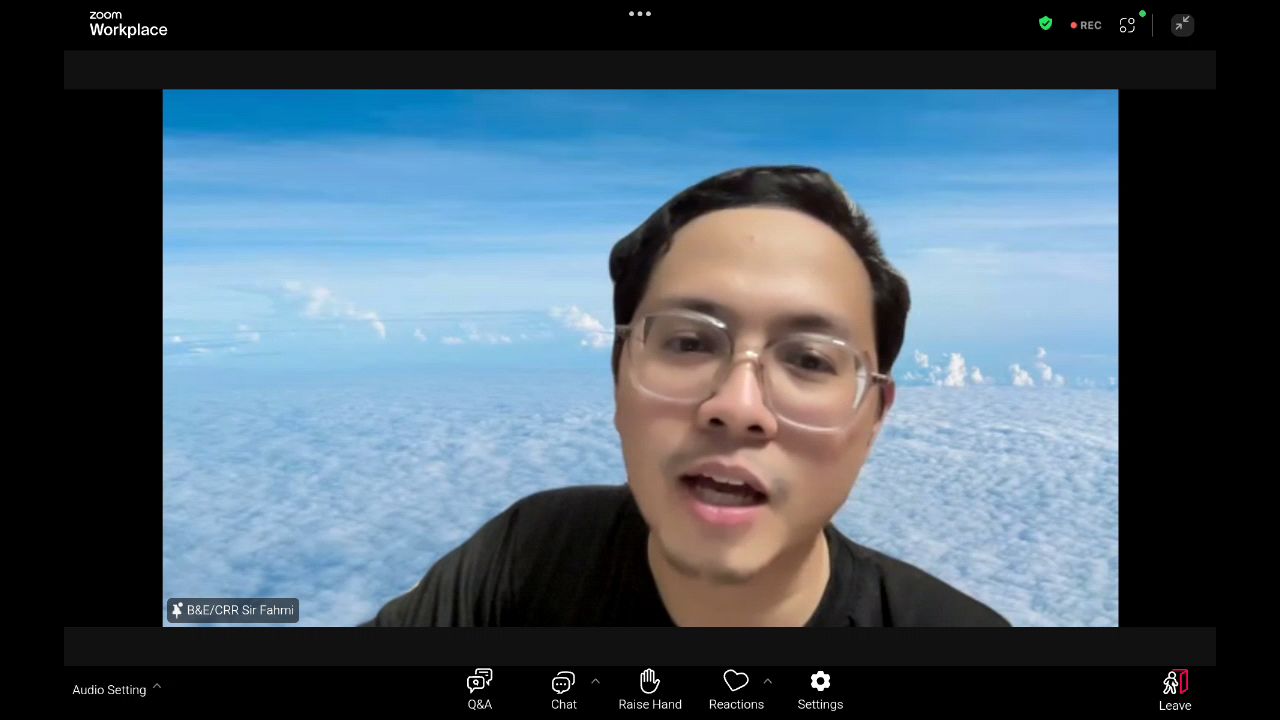Image resolution: width=1280 pixels, height=720 pixels.
Task: Select the pinned speaker video
Action: pos(640,358)
